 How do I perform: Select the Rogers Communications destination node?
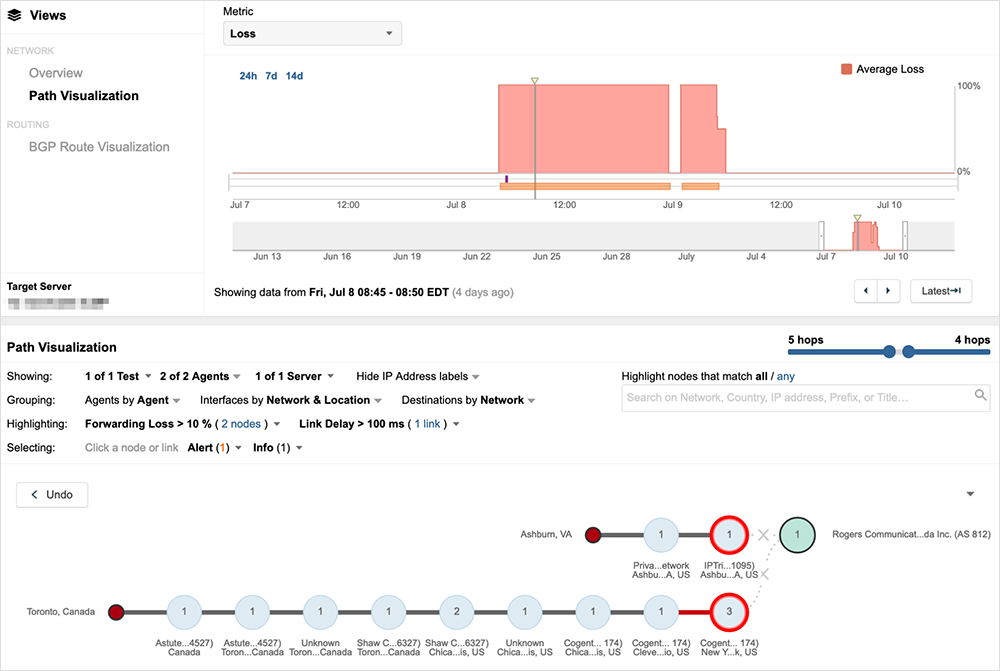(x=796, y=534)
